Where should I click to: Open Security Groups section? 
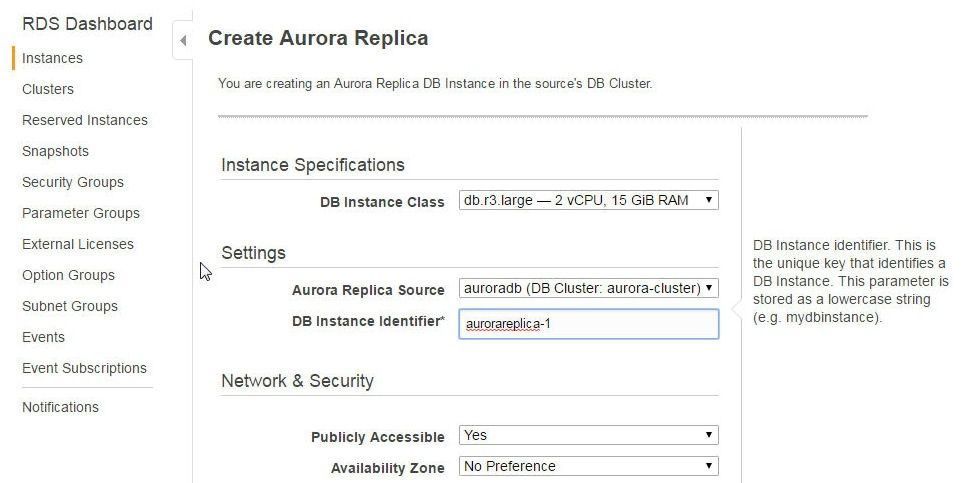click(73, 182)
